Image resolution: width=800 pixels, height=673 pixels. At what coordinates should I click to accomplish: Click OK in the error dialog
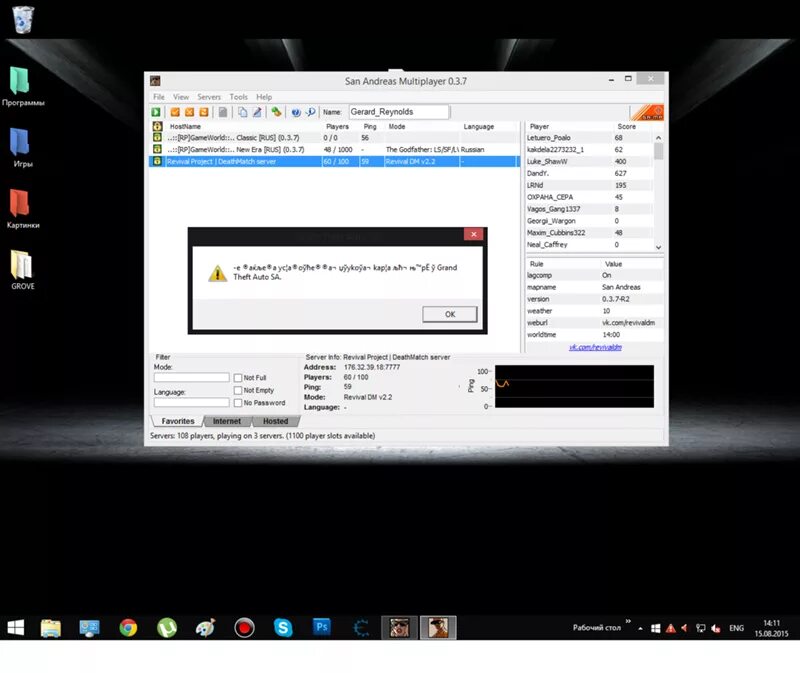click(x=449, y=314)
